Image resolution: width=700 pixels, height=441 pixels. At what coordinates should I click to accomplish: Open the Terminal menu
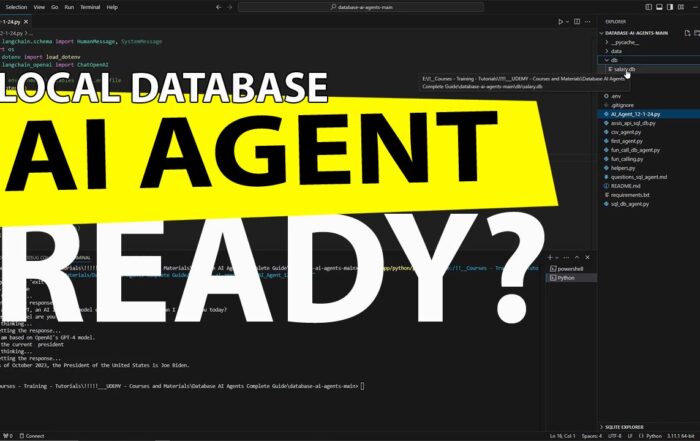(x=90, y=7)
